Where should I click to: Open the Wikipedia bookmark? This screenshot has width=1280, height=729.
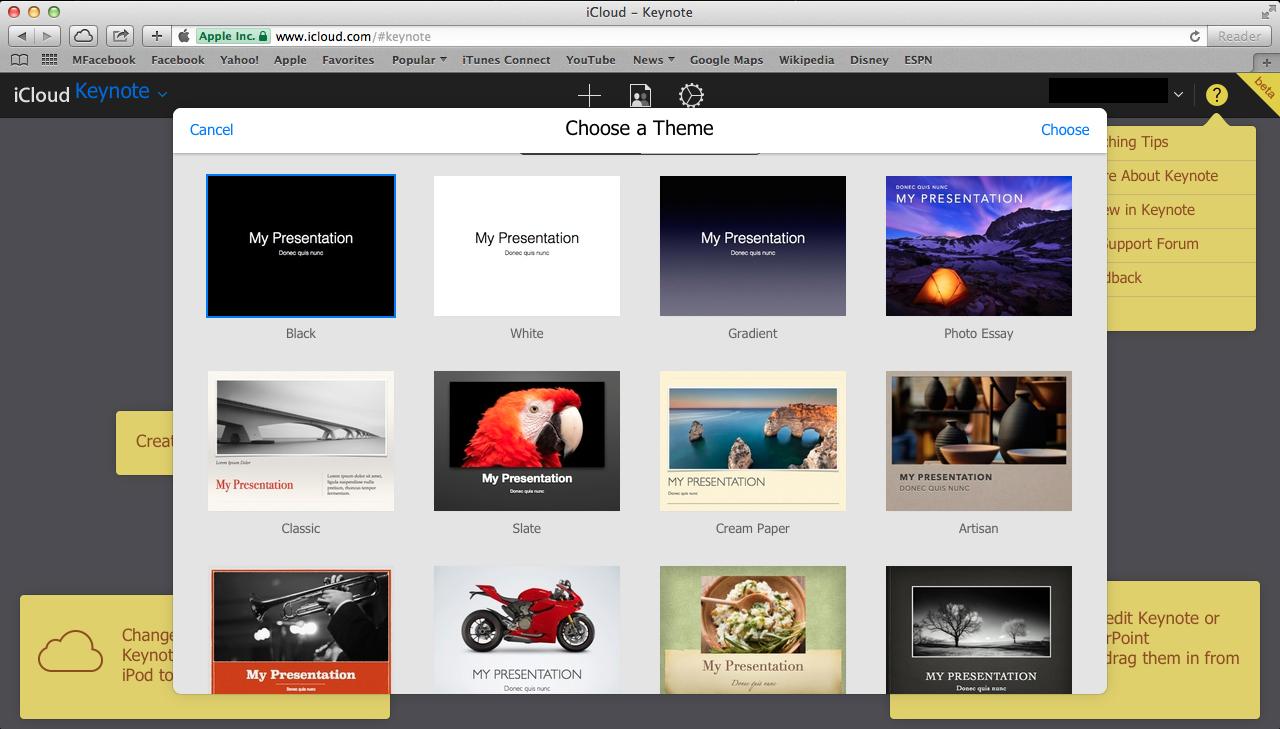coord(806,60)
